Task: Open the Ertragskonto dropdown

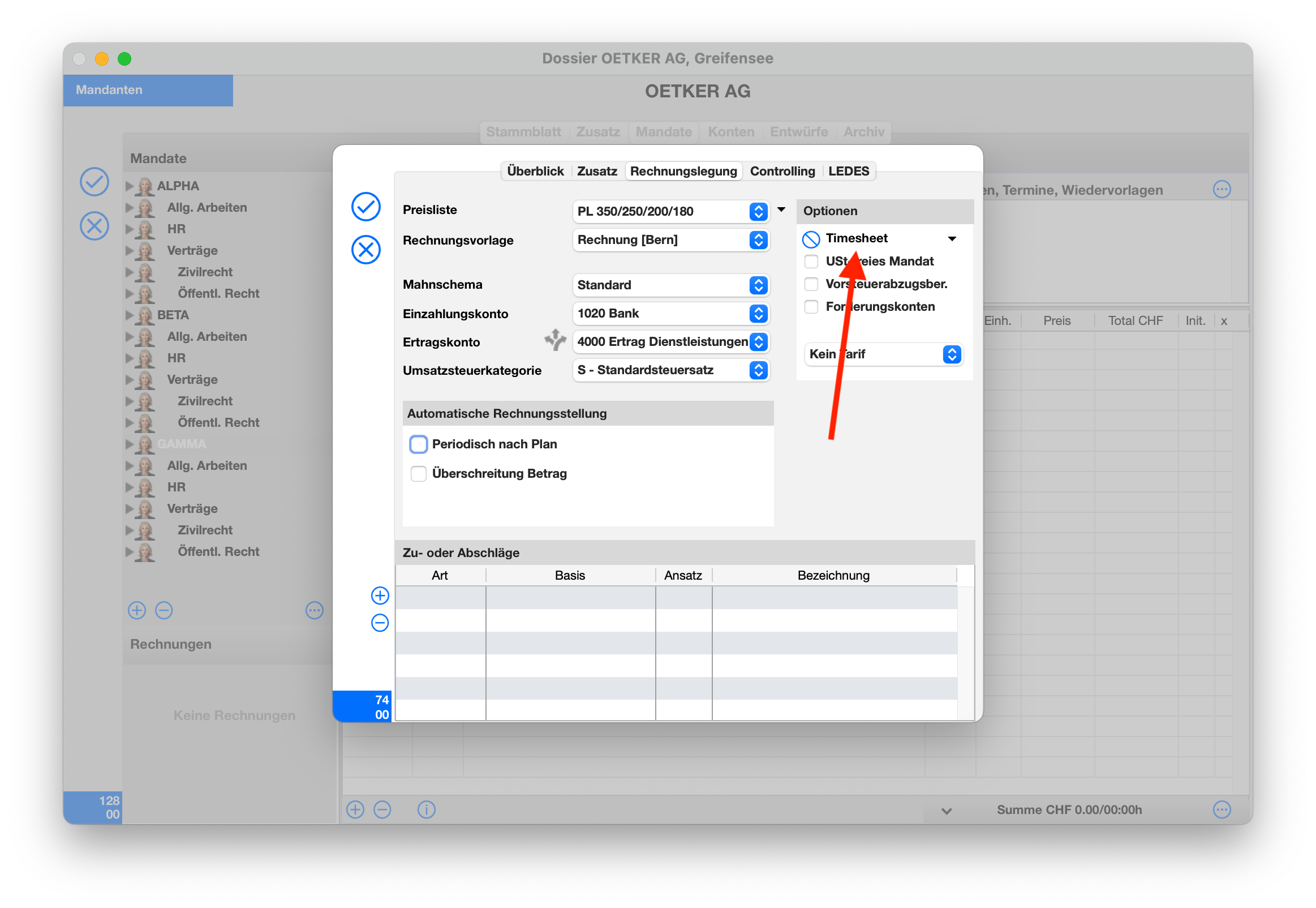Action: point(671,342)
